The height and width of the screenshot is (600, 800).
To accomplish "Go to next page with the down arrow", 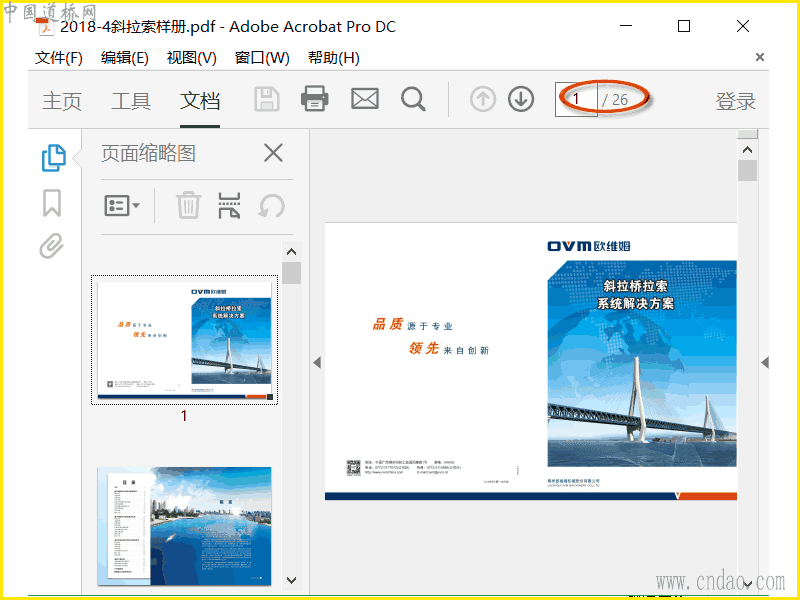I will tap(521, 99).
